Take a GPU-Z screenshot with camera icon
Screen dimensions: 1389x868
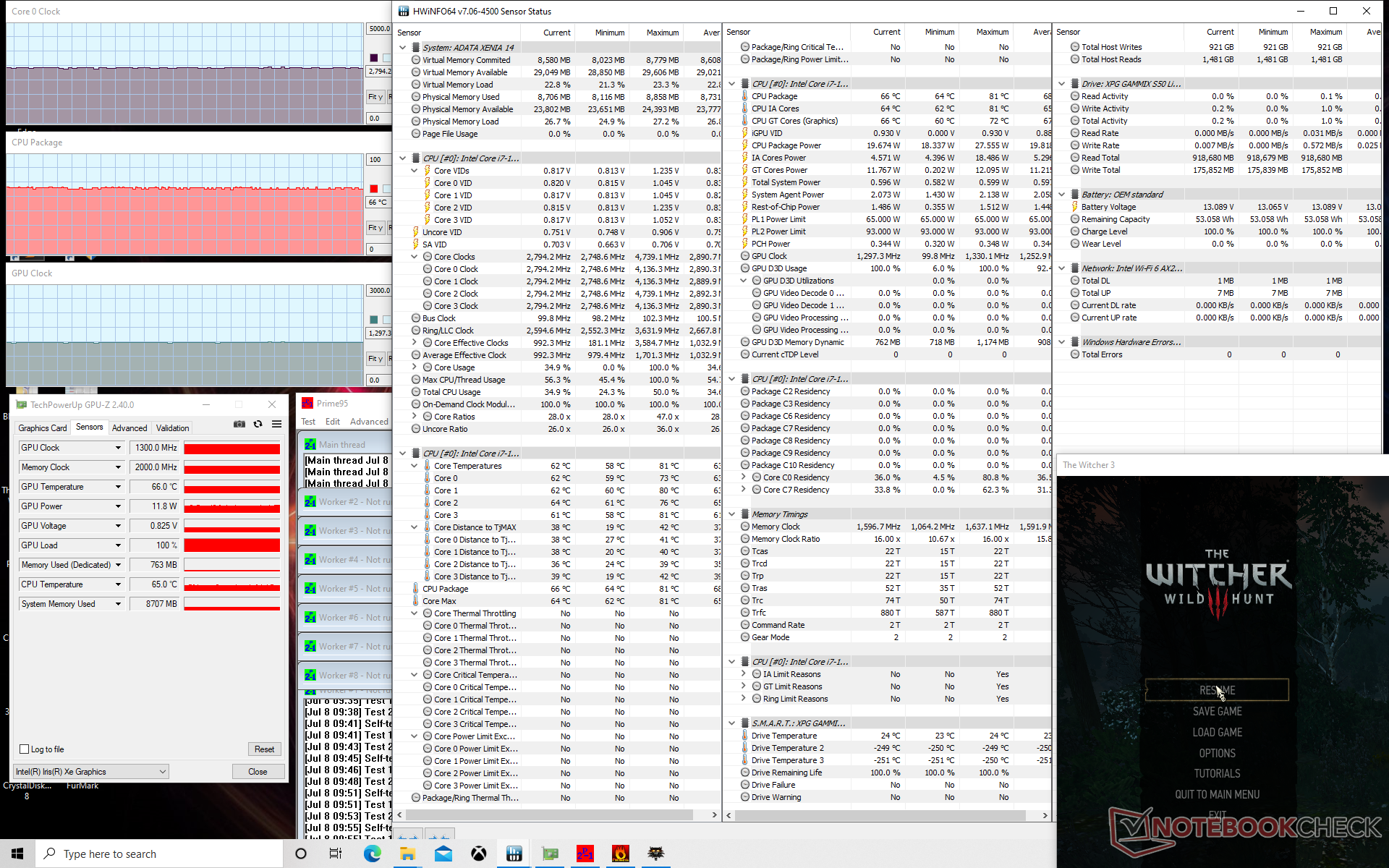(239, 425)
